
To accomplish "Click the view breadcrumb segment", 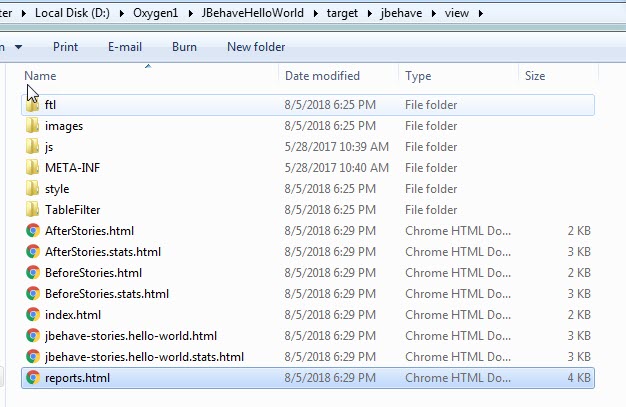I will 457,13.
